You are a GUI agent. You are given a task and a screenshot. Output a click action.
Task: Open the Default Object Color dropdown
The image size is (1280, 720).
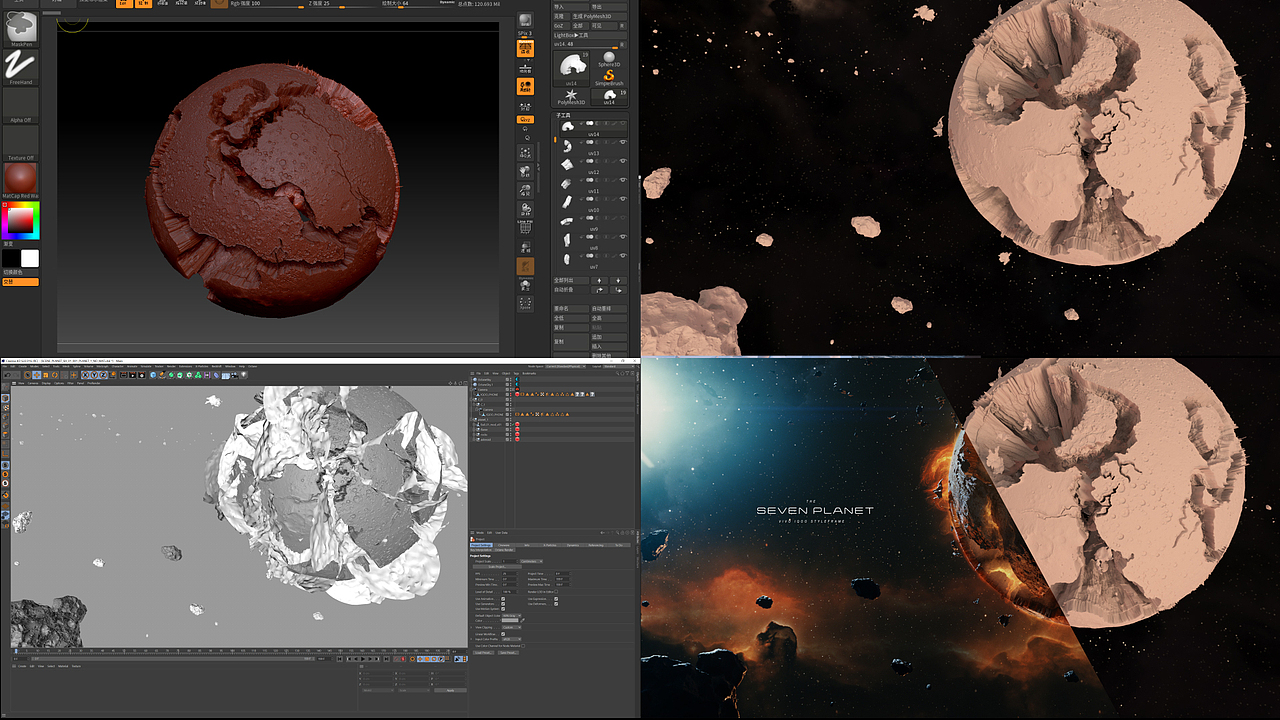point(512,615)
